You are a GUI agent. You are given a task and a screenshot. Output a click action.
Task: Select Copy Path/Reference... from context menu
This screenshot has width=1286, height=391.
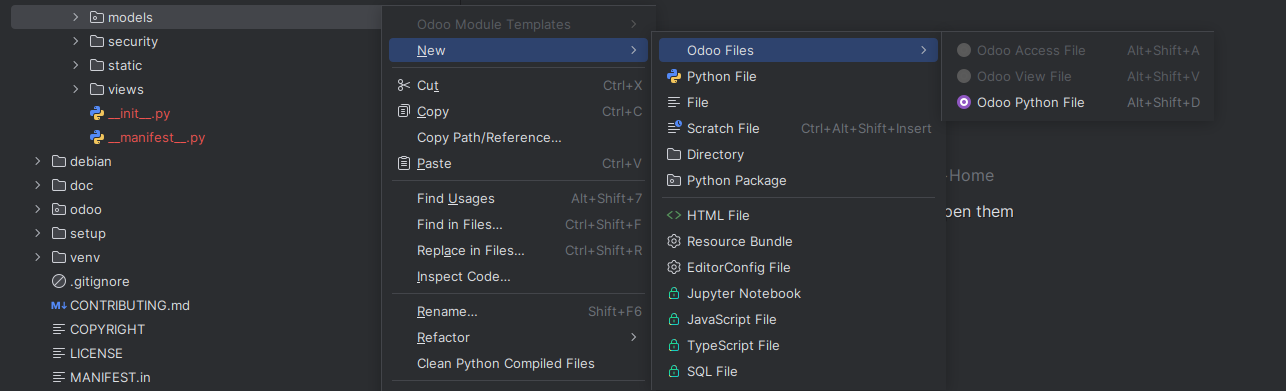click(x=518, y=137)
